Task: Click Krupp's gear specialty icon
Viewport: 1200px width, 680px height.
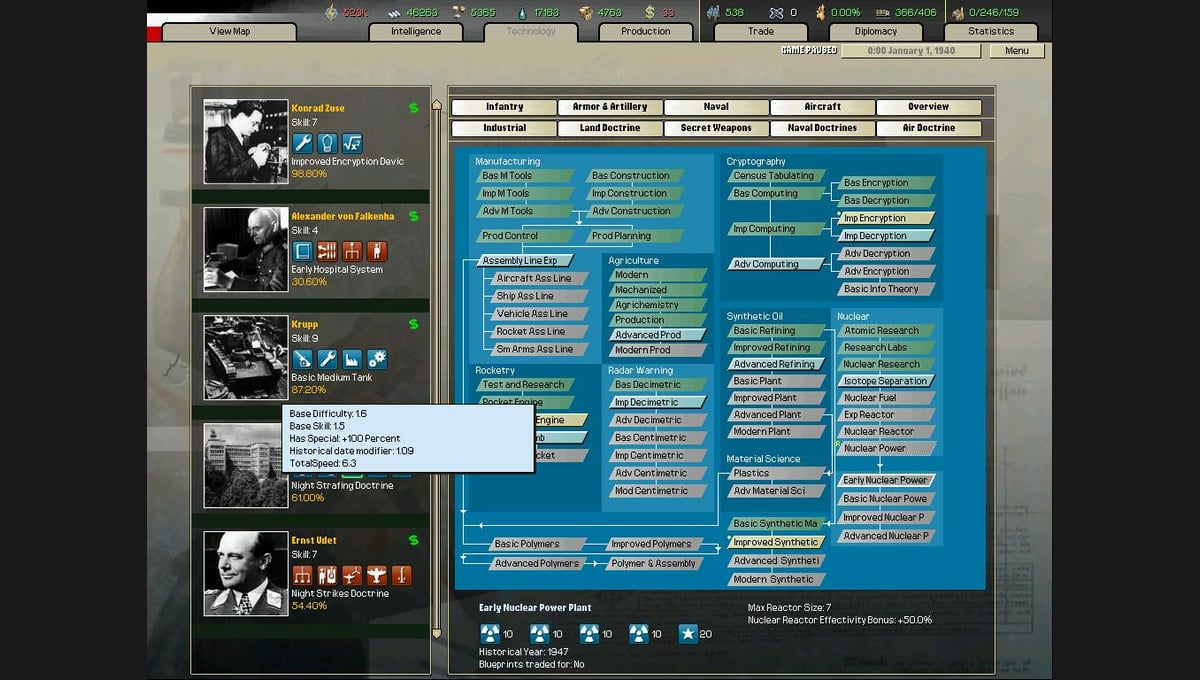Action: coord(377,359)
